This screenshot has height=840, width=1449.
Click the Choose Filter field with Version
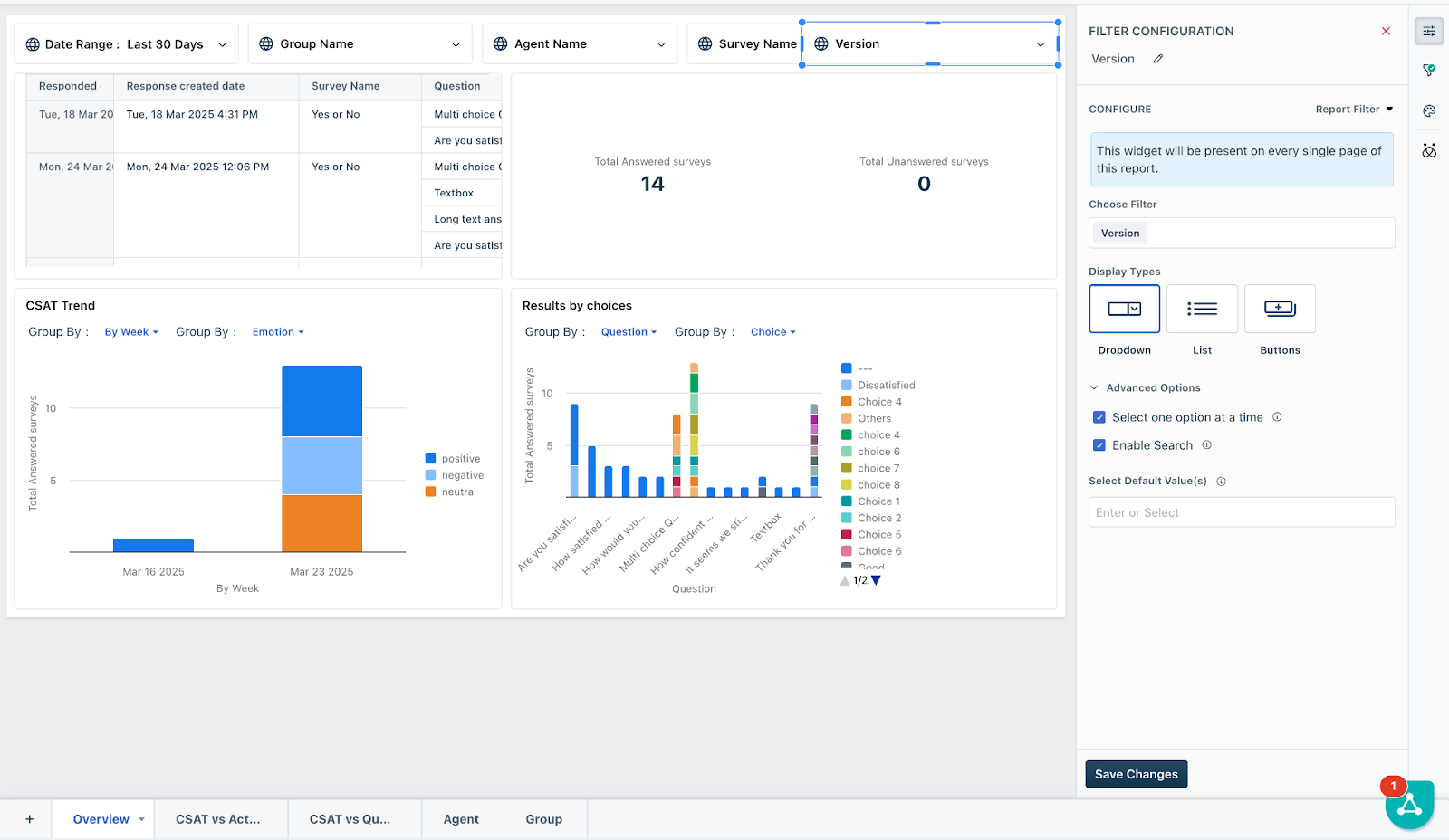tap(1242, 233)
